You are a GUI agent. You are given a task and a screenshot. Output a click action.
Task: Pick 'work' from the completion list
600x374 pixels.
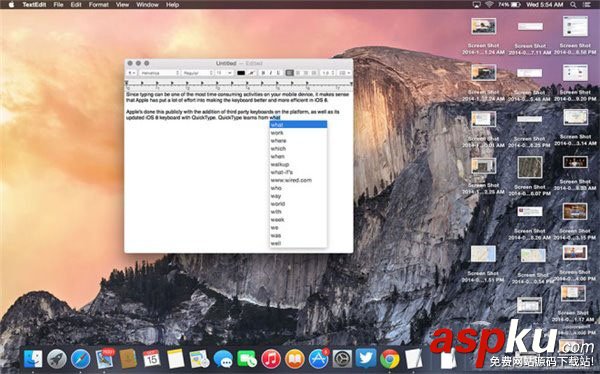coord(298,133)
